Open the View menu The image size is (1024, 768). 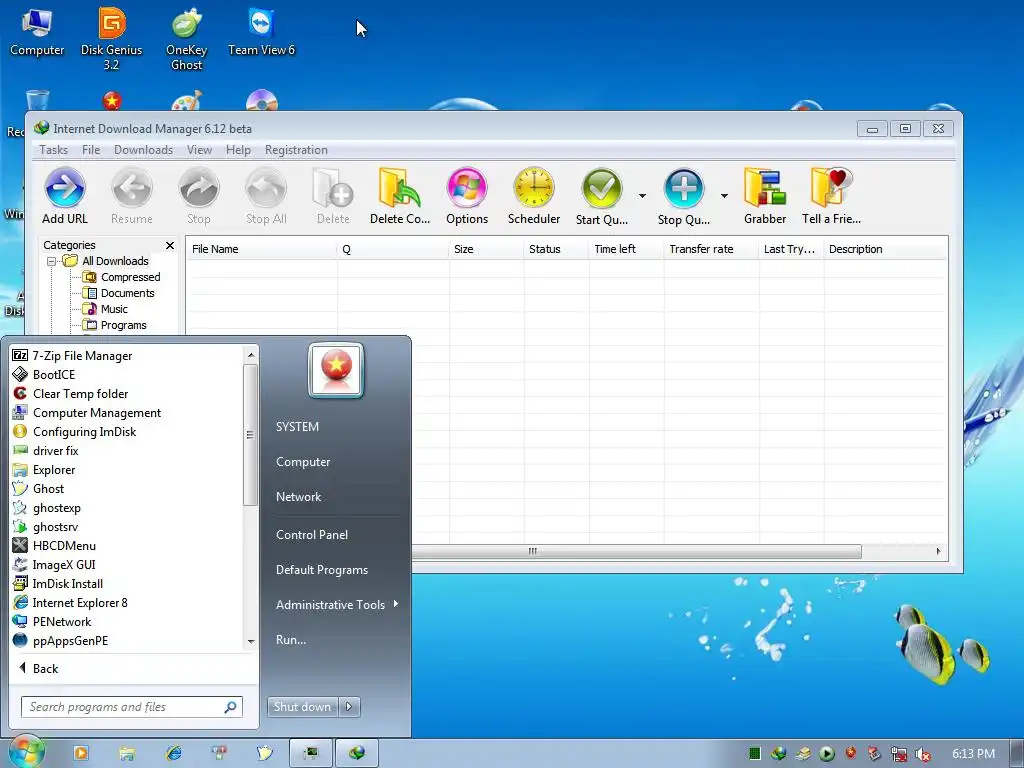[x=199, y=150]
